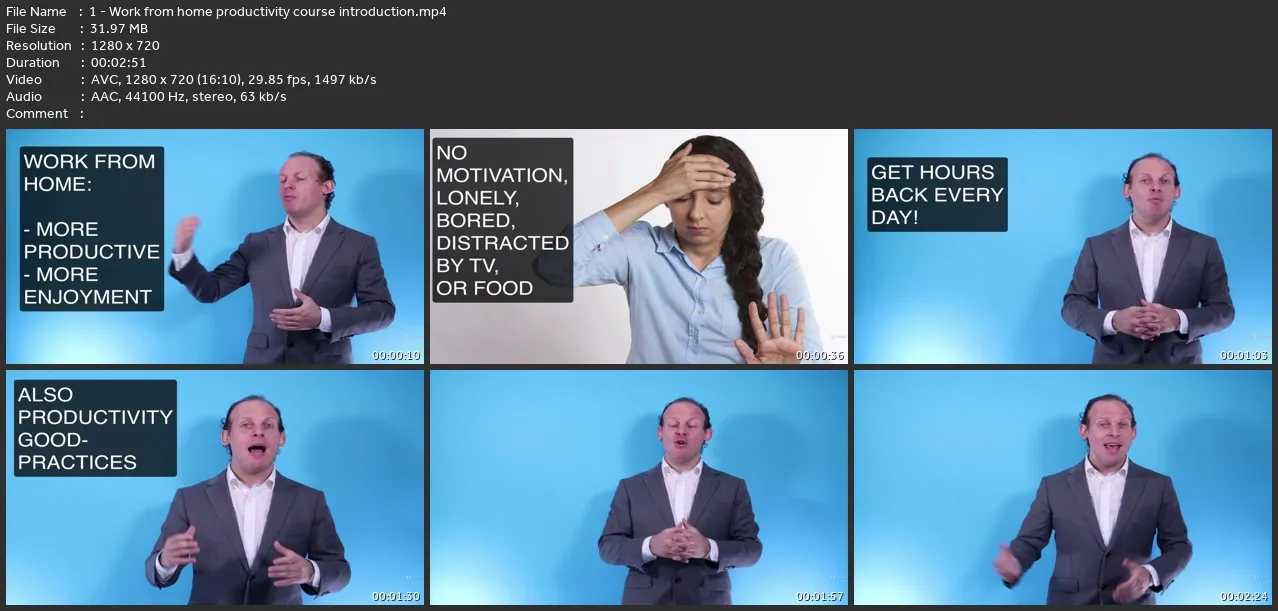Click the thumbnail at 00:00:10

[x=215, y=246]
